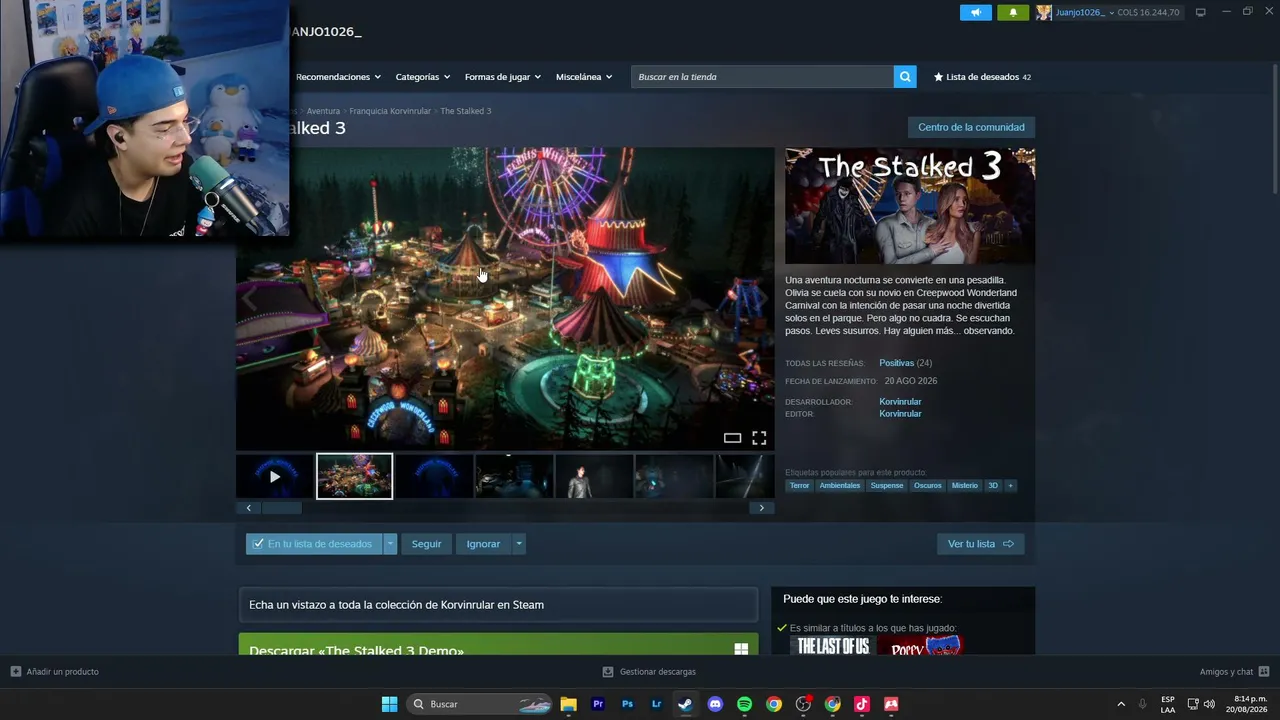Click 'The Stalked 3' breadcrumb

pos(466,111)
